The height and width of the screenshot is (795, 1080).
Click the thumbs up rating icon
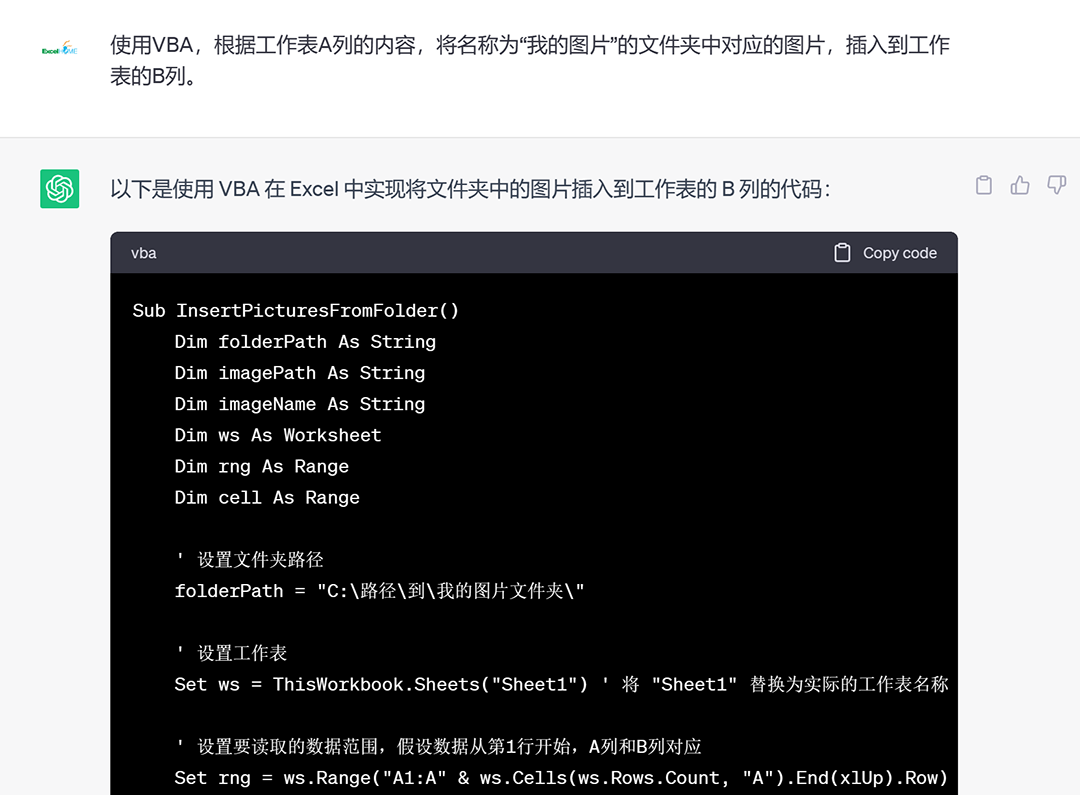coord(1019,185)
